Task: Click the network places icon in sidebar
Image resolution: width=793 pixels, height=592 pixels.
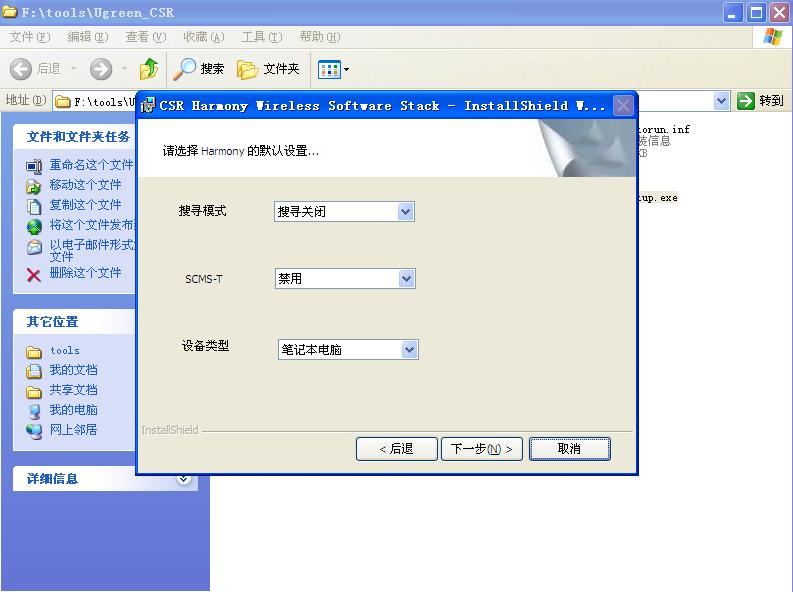Action: pos(34,431)
